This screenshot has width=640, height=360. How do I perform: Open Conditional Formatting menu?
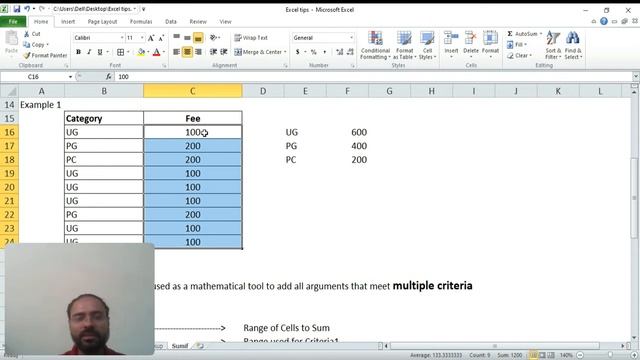[375, 45]
